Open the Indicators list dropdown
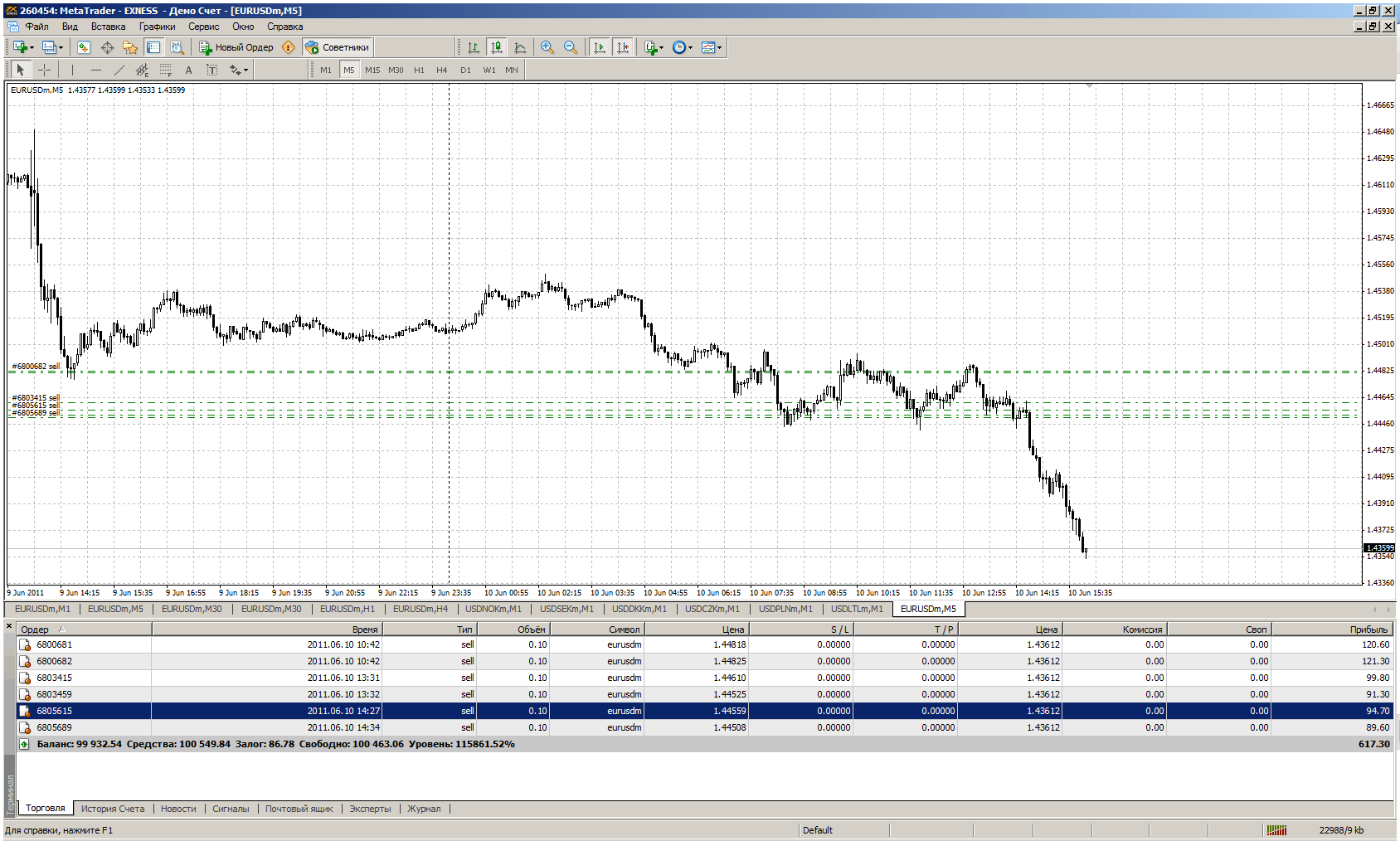The image size is (1400, 841). click(x=654, y=47)
